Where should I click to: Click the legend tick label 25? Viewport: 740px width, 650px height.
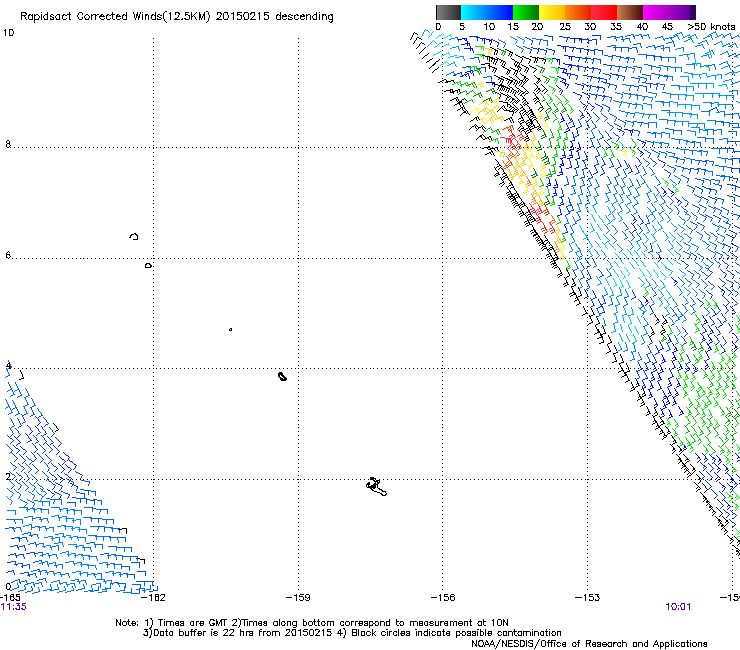(x=564, y=27)
